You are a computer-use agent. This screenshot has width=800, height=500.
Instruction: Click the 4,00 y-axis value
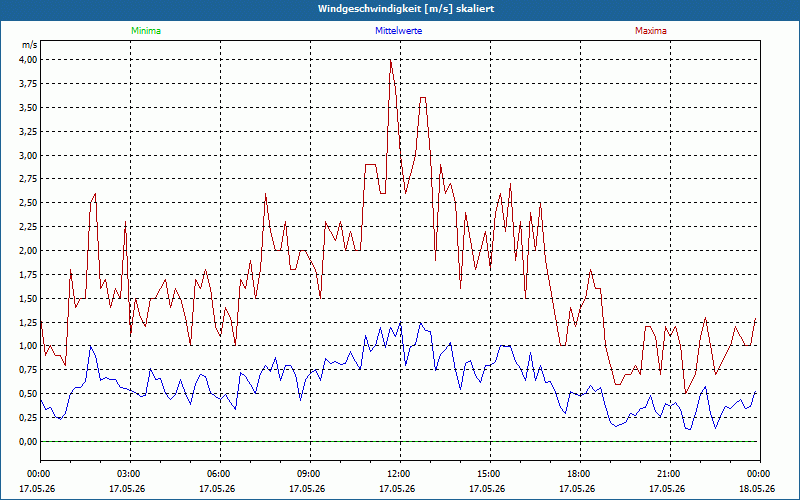(28, 60)
